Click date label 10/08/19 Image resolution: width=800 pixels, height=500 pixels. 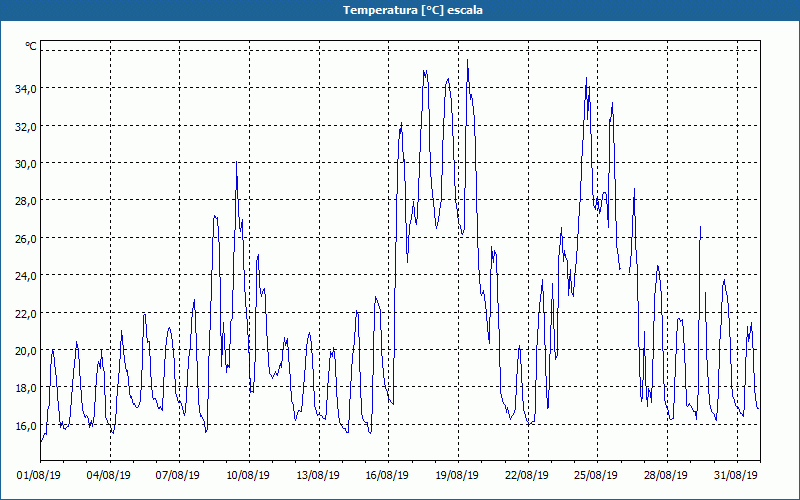248,475
